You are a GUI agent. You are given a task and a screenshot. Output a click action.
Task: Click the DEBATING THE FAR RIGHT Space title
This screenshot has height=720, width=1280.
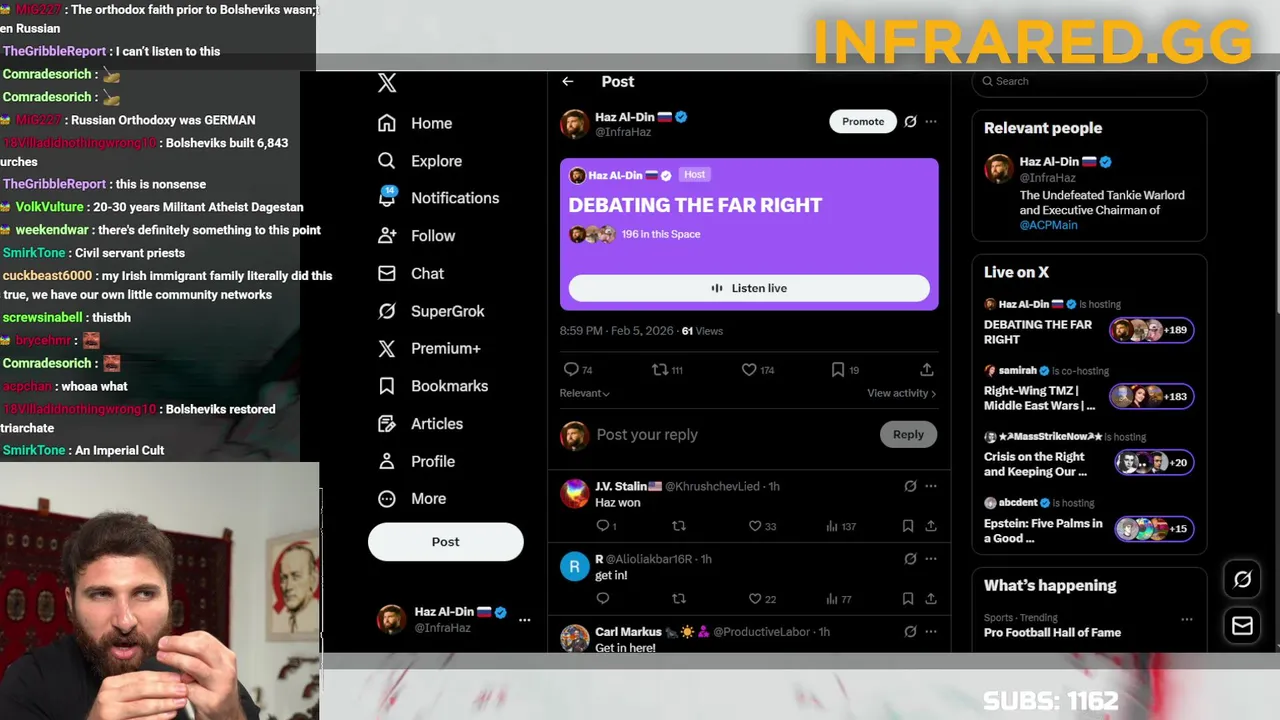[x=695, y=205]
